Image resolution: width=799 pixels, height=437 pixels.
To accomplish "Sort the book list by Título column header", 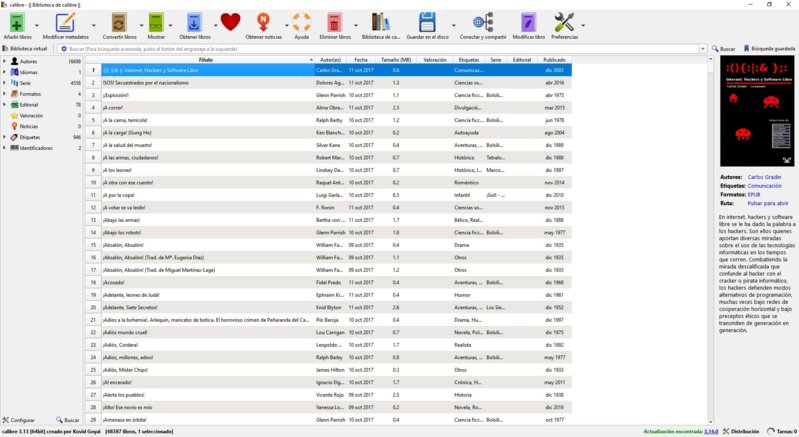I will click(x=205, y=60).
